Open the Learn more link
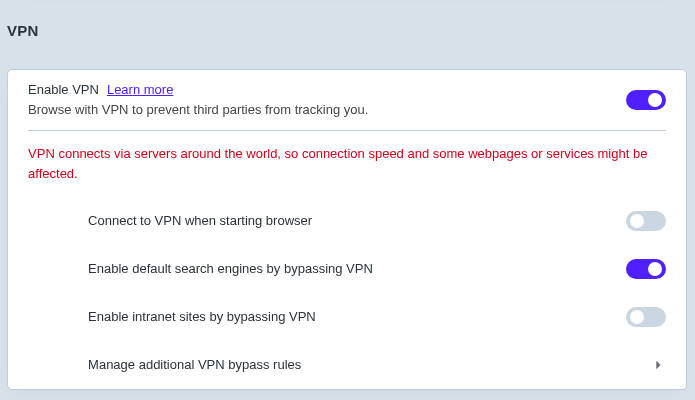The width and height of the screenshot is (695, 400). pos(140,90)
